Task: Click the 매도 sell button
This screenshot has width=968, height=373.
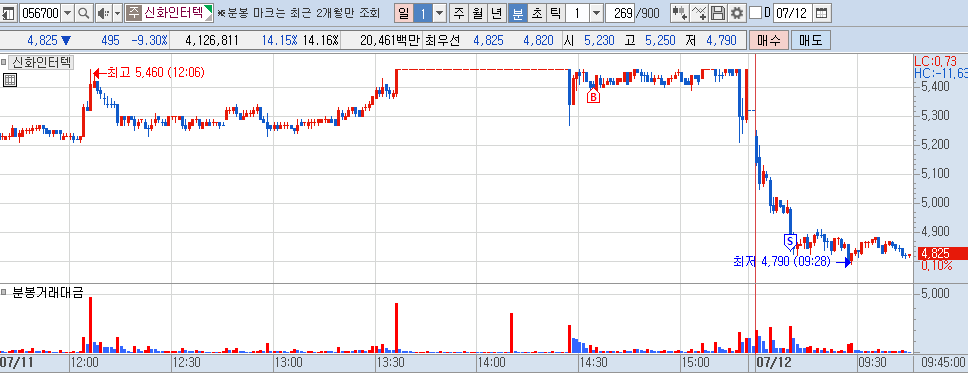Action: 811,41
